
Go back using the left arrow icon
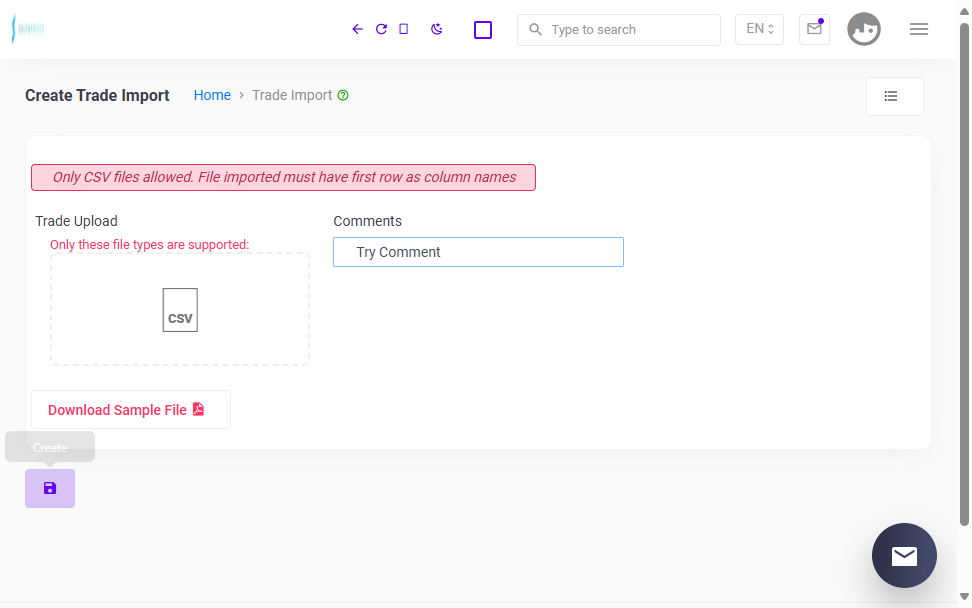point(357,29)
